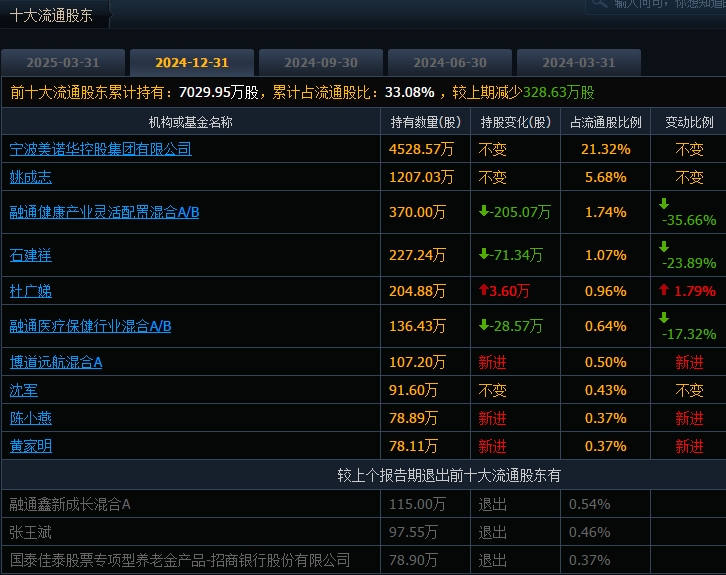Click shareholder 石建祥 link
This screenshot has height=575, width=726.
[x=30, y=255]
